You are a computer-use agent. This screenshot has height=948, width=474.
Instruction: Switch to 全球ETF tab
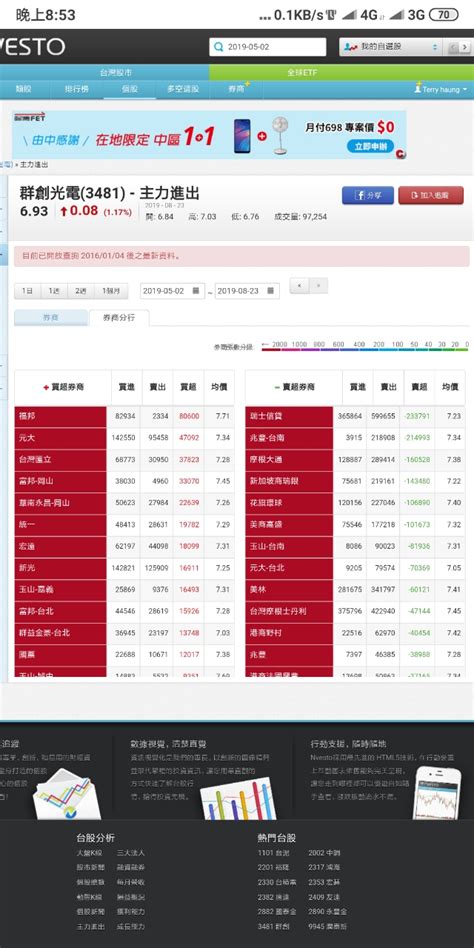point(302,72)
